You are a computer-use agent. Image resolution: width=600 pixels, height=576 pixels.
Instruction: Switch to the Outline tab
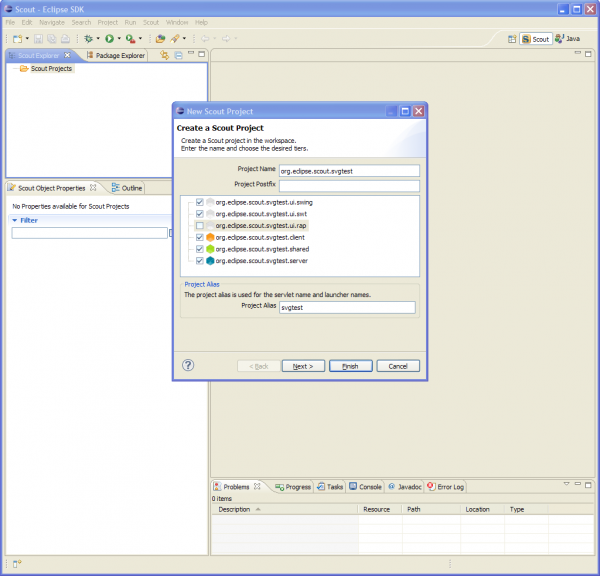click(x=127, y=188)
